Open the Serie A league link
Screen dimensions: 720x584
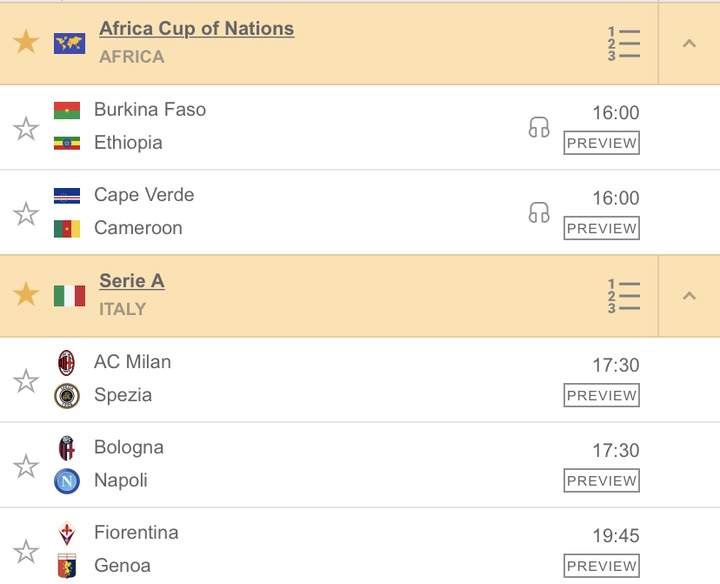(132, 281)
